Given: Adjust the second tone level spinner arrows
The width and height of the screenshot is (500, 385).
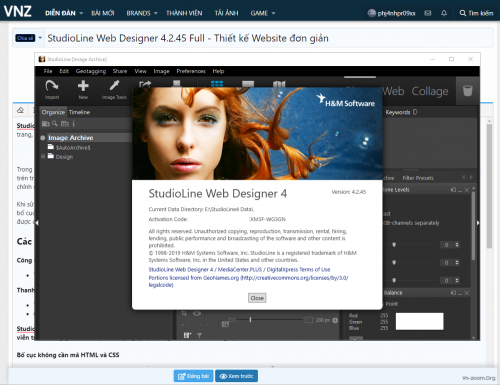Looking at the screenshot, I should point(457,263).
